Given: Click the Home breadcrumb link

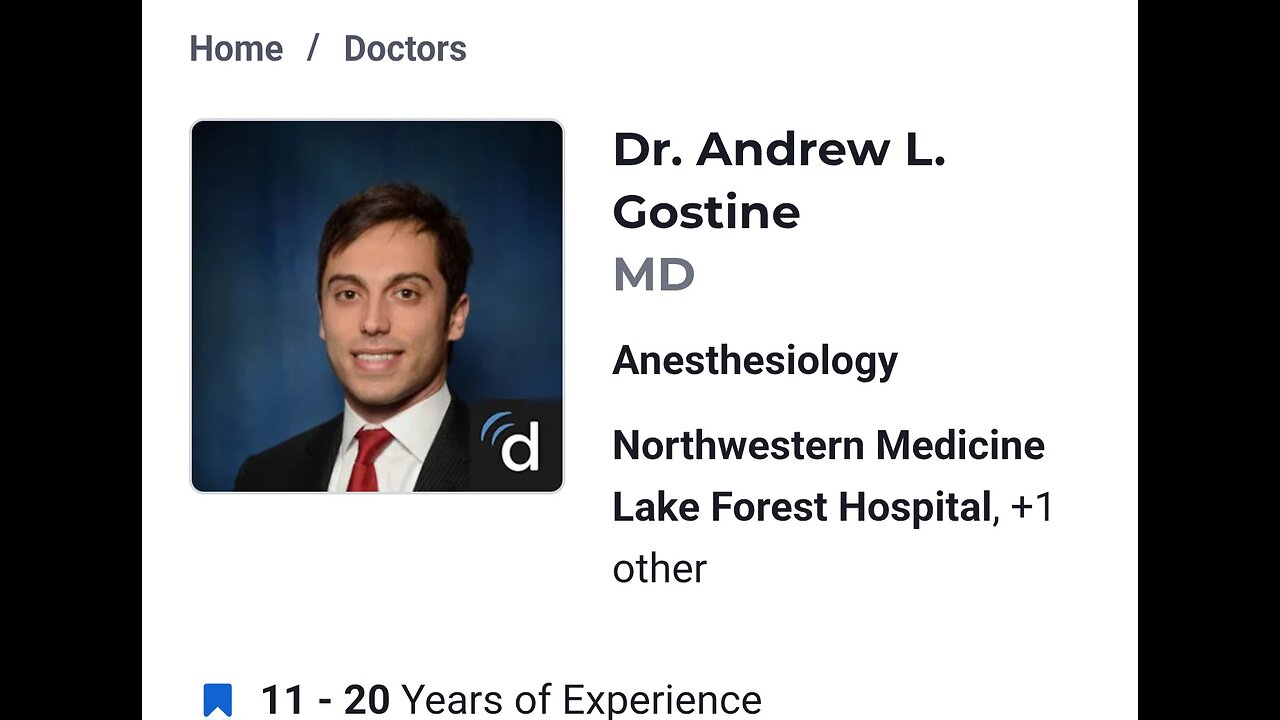Looking at the screenshot, I should point(236,49).
